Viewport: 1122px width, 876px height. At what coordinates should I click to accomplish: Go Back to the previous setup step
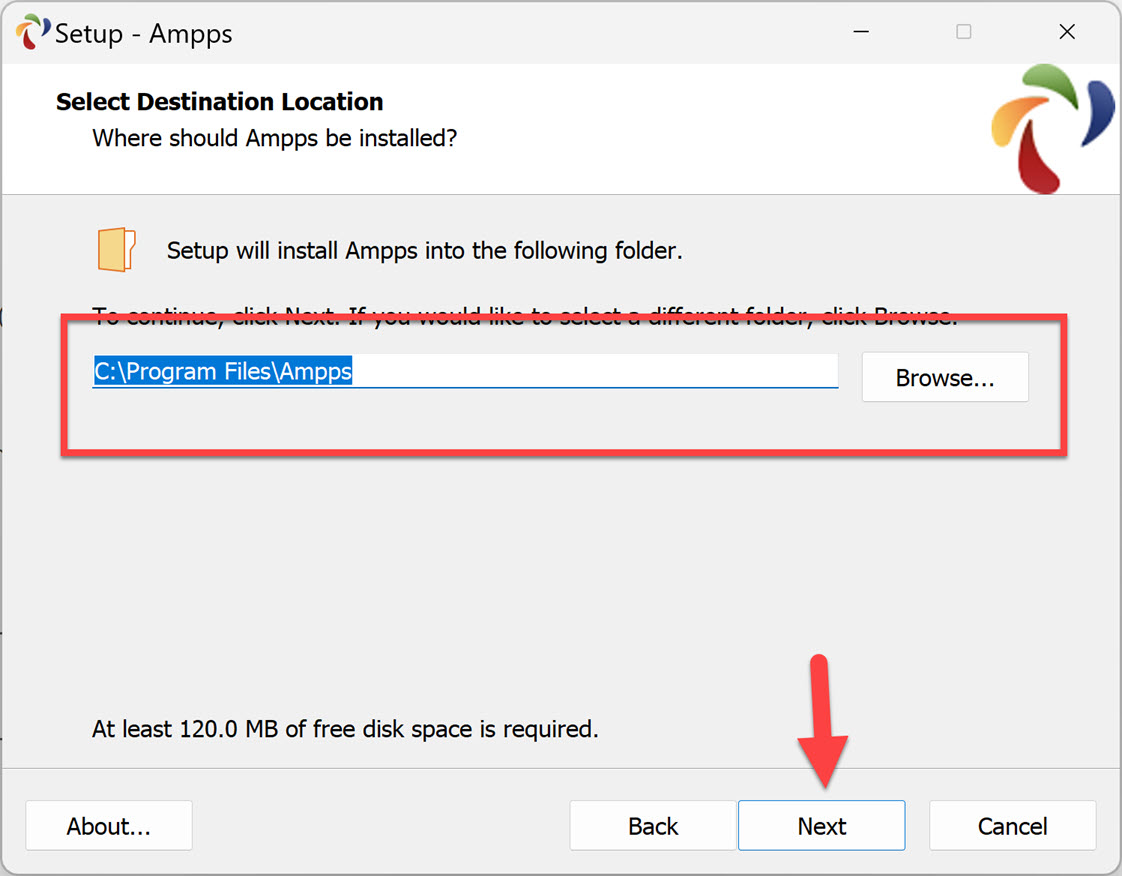tap(652, 825)
